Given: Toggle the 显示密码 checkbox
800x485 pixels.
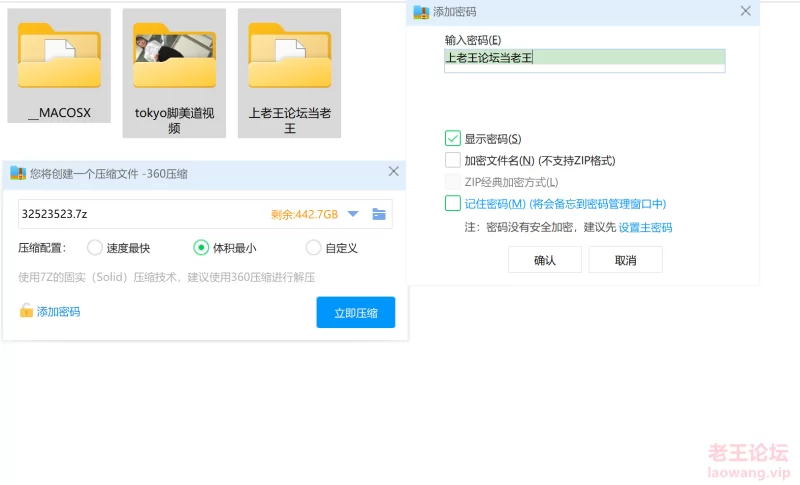Looking at the screenshot, I should [x=453, y=139].
